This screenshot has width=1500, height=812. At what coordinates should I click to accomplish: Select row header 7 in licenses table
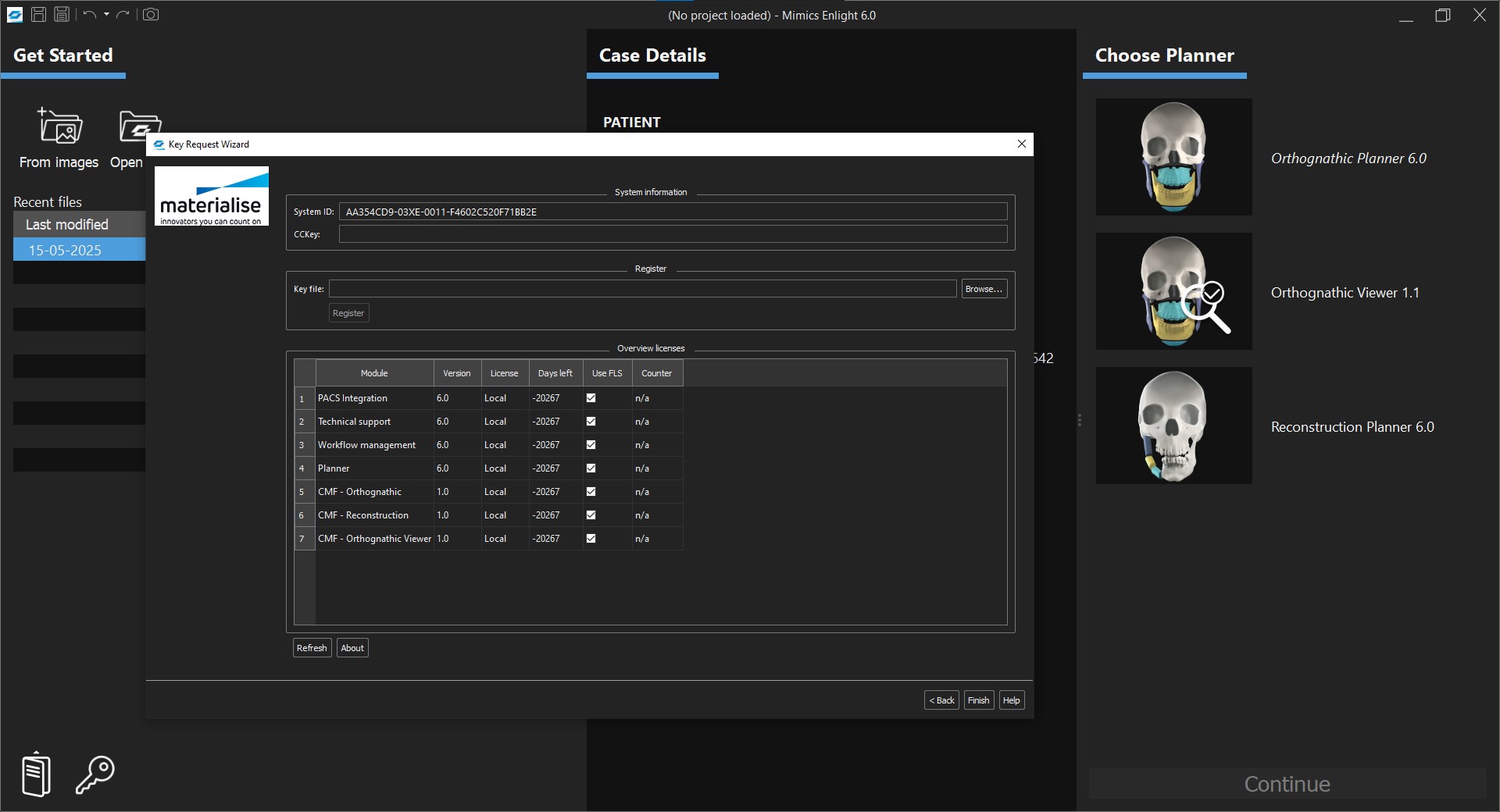tap(304, 539)
